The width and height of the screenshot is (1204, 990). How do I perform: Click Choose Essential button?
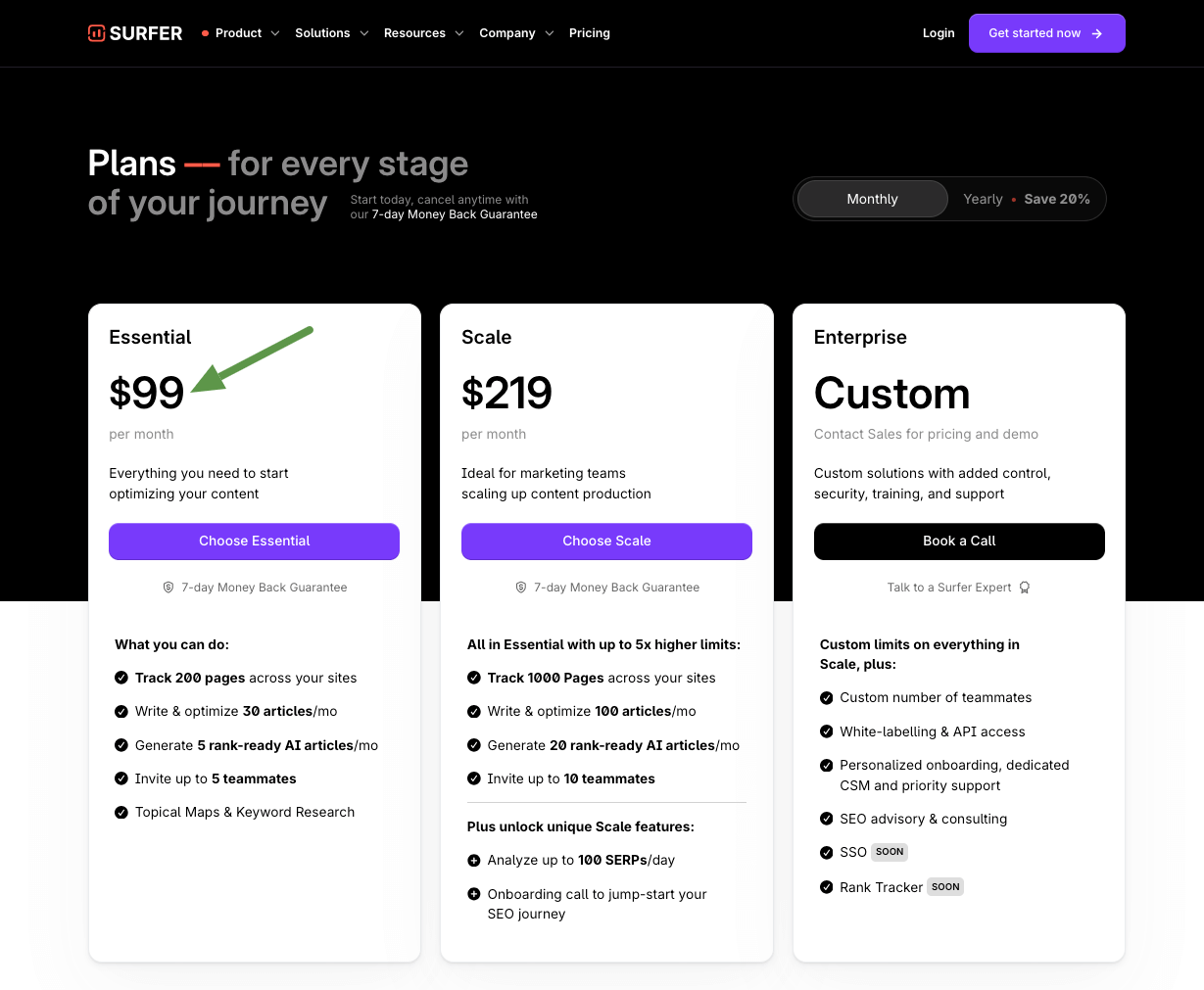[254, 542]
